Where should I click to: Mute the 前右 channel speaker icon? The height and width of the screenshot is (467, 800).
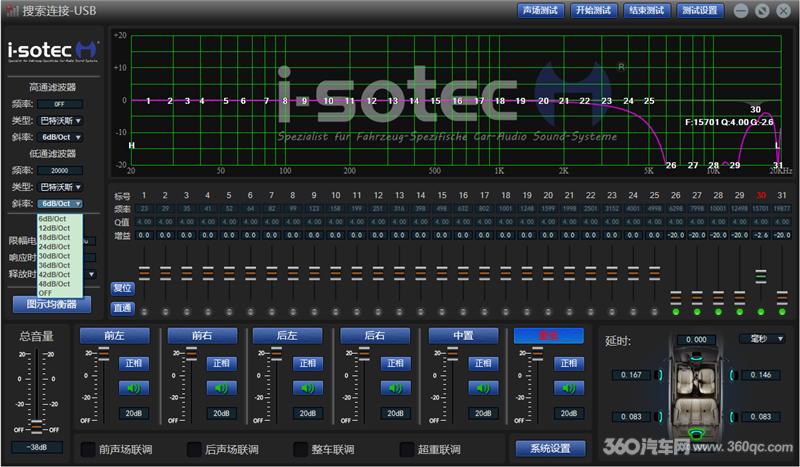click(221, 388)
